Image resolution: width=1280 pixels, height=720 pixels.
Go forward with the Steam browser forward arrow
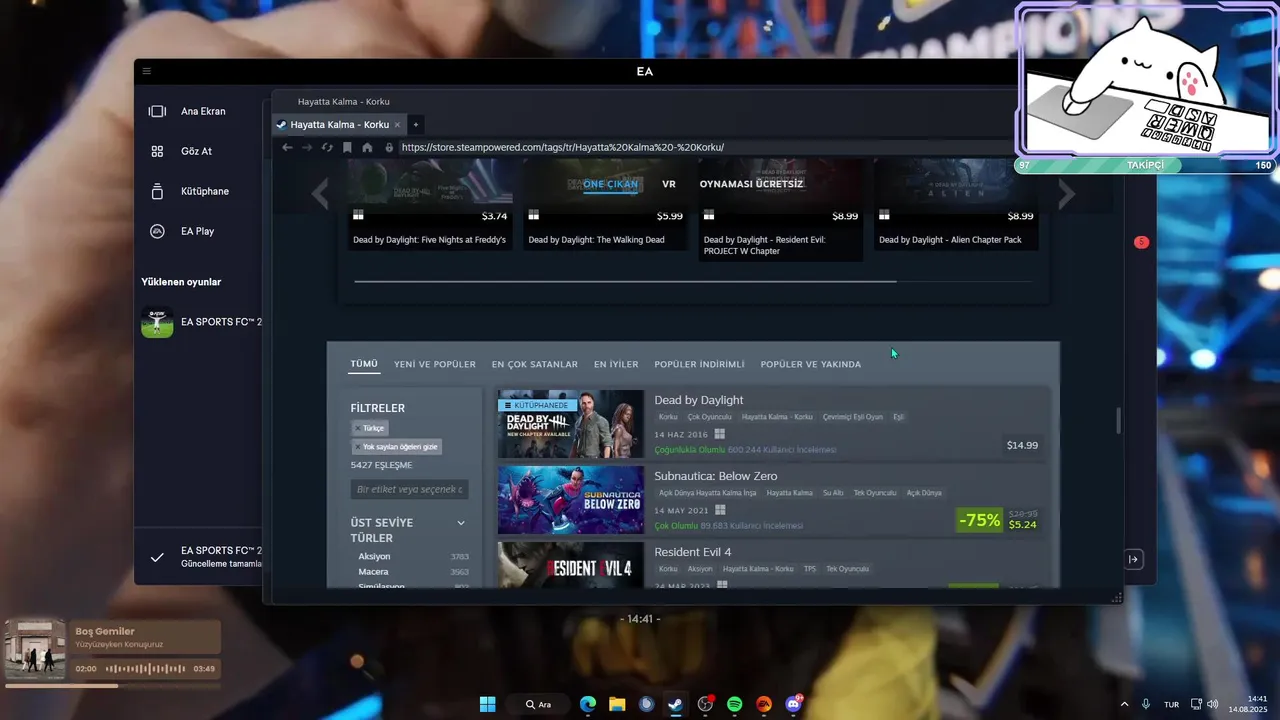click(307, 147)
